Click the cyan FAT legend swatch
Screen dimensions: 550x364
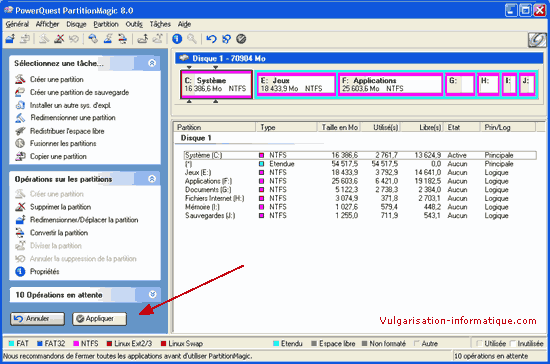(11, 343)
